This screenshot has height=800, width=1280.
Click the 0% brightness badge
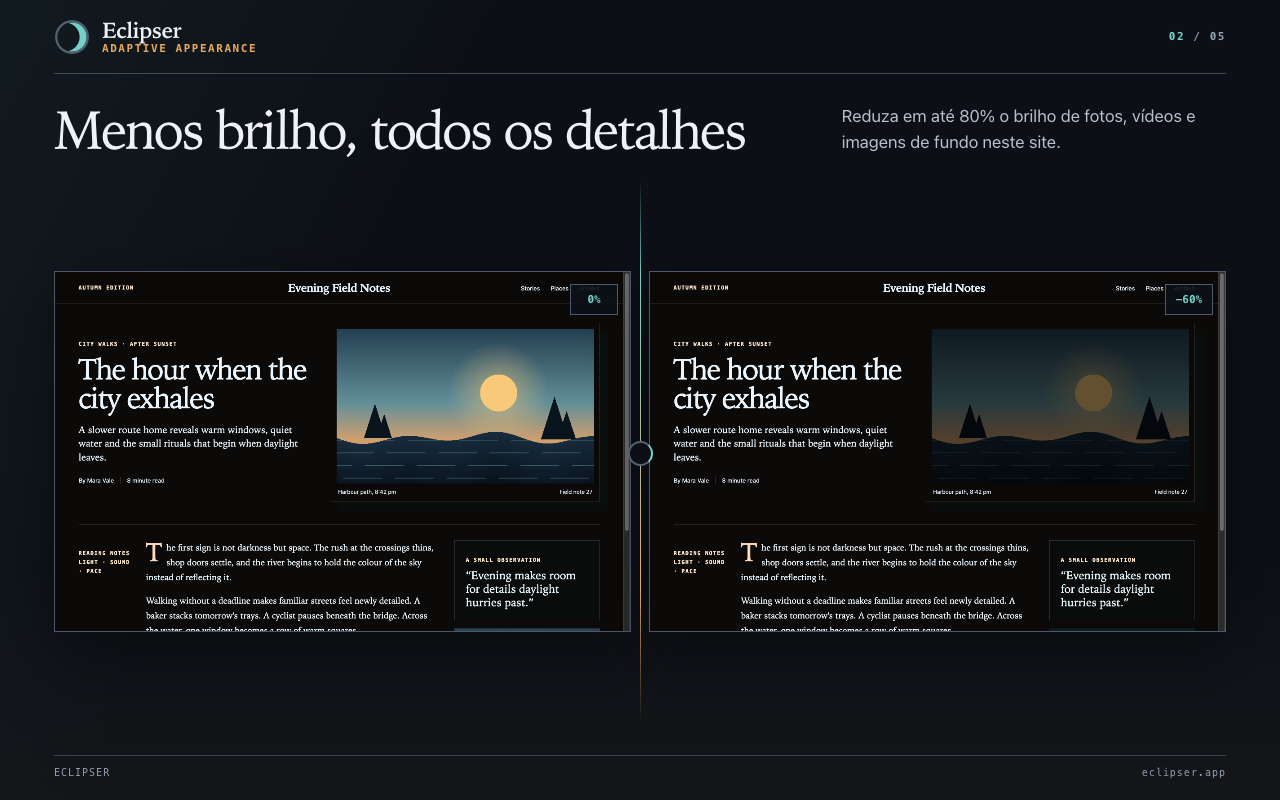(x=594, y=299)
